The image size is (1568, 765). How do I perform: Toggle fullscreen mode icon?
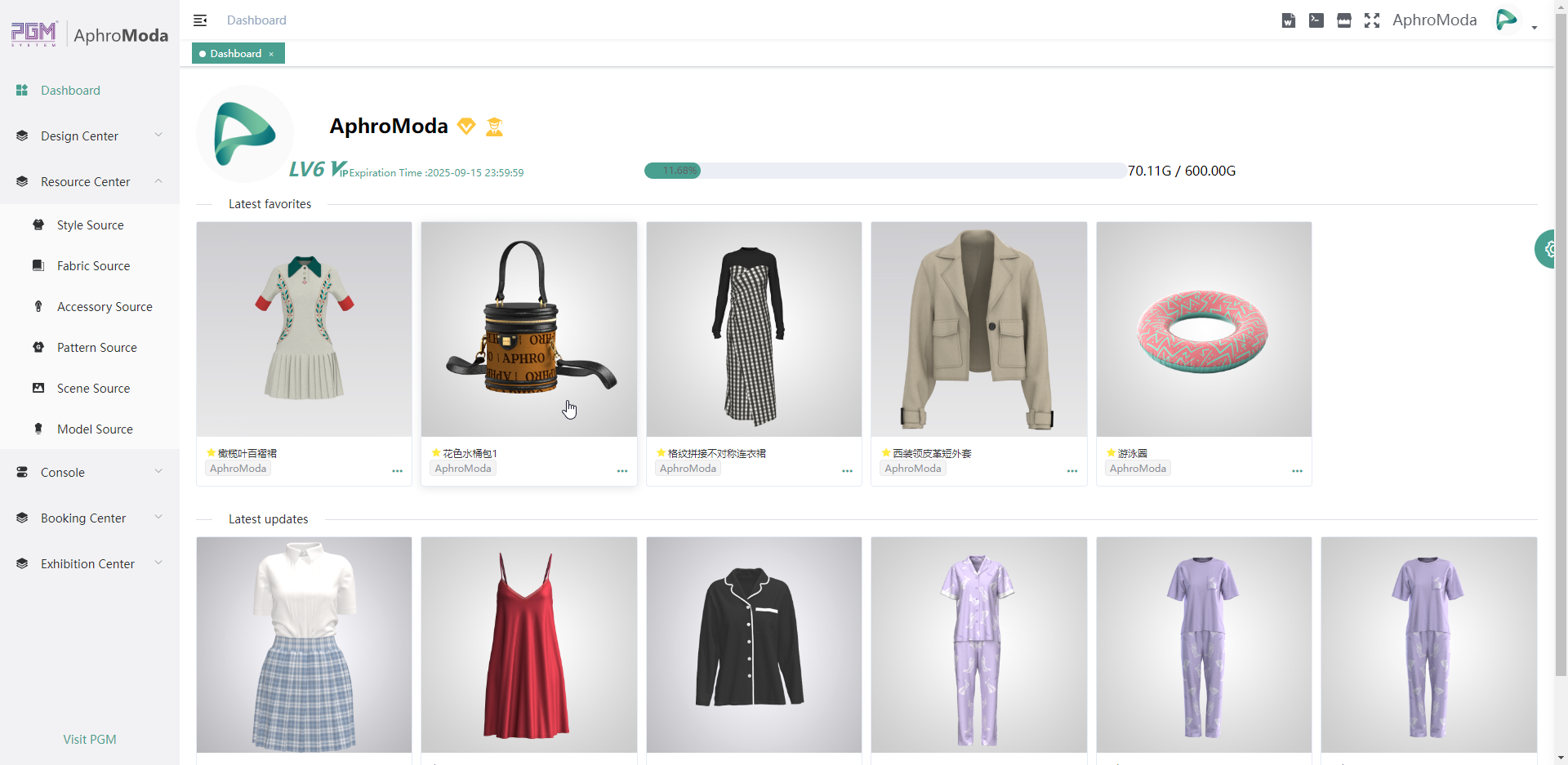pyautogui.click(x=1372, y=20)
